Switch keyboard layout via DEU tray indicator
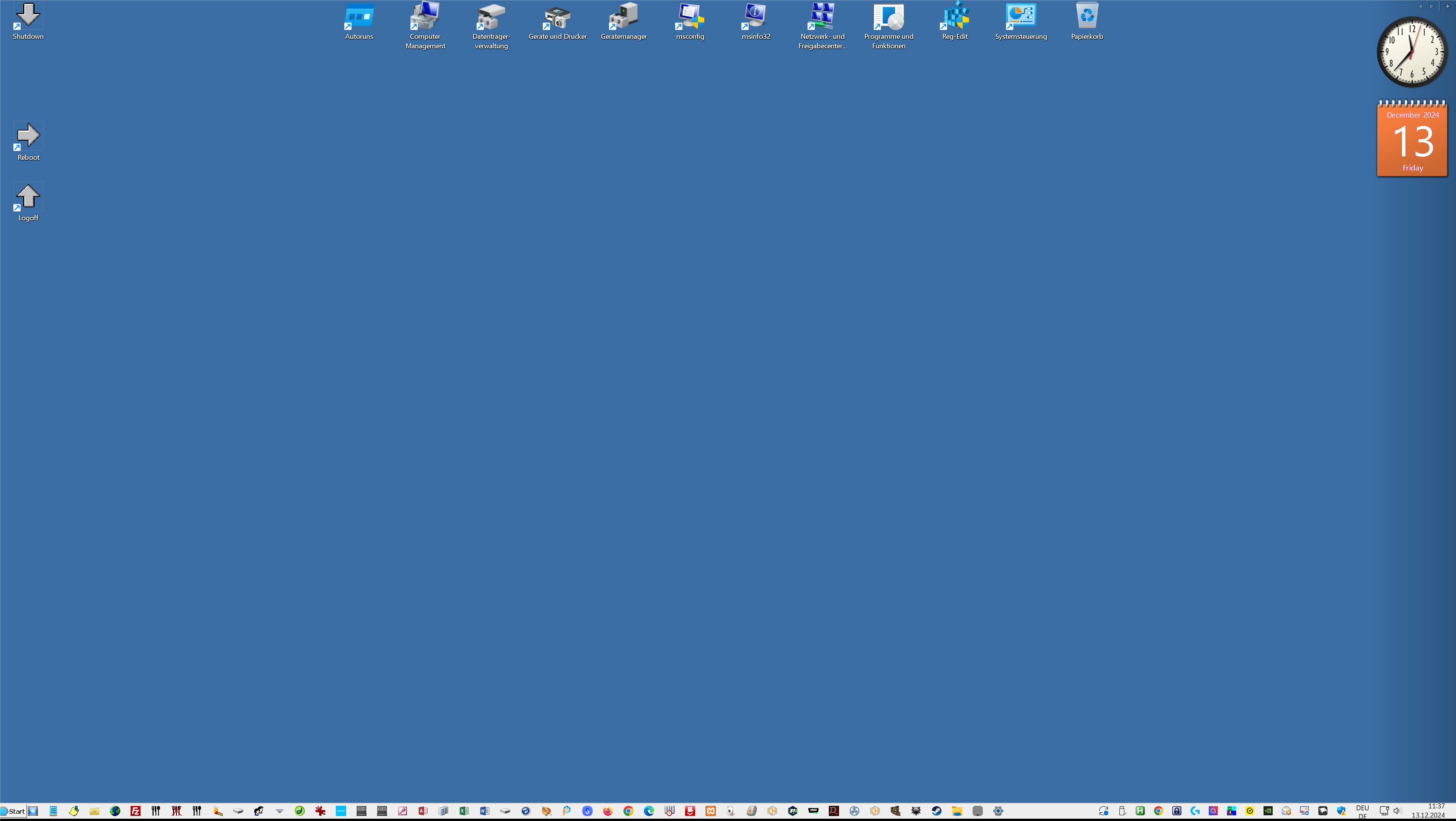Viewport: 1456px width, 821px height. pos(1363,811)
